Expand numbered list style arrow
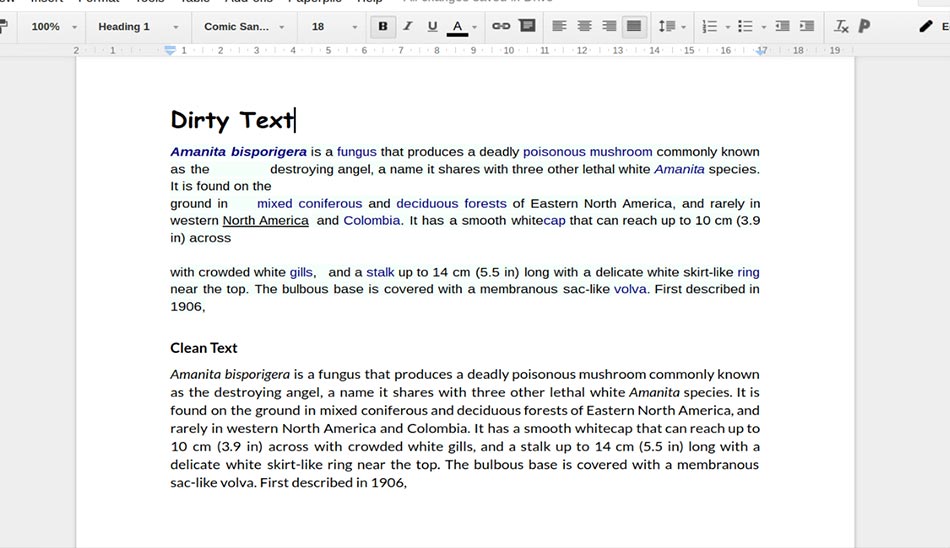The image size is (950, 548). coord(728,27)
